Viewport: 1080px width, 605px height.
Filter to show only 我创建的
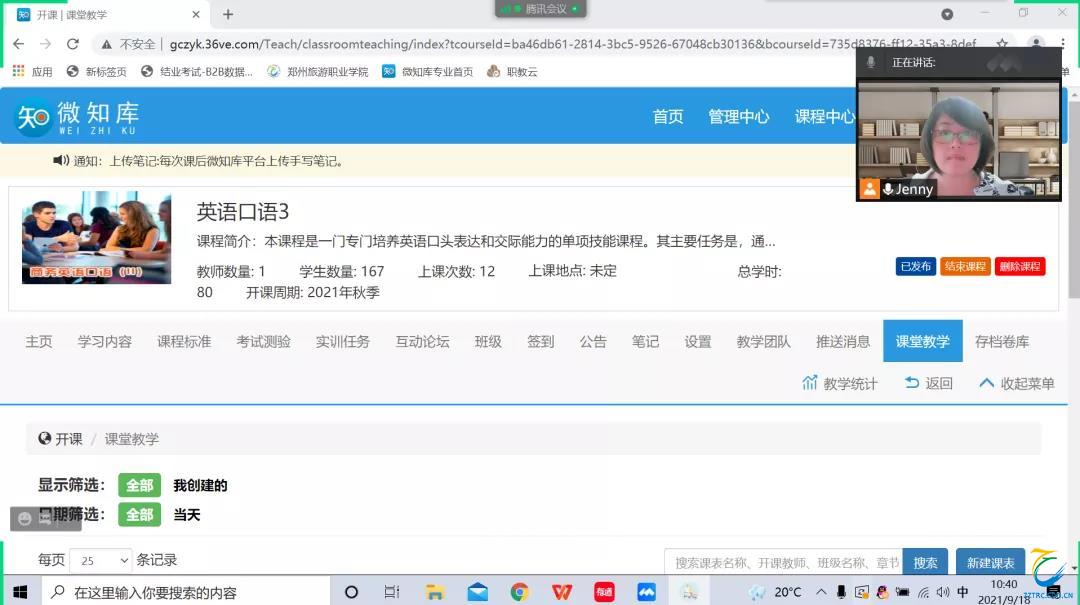(x=200, y=485)
